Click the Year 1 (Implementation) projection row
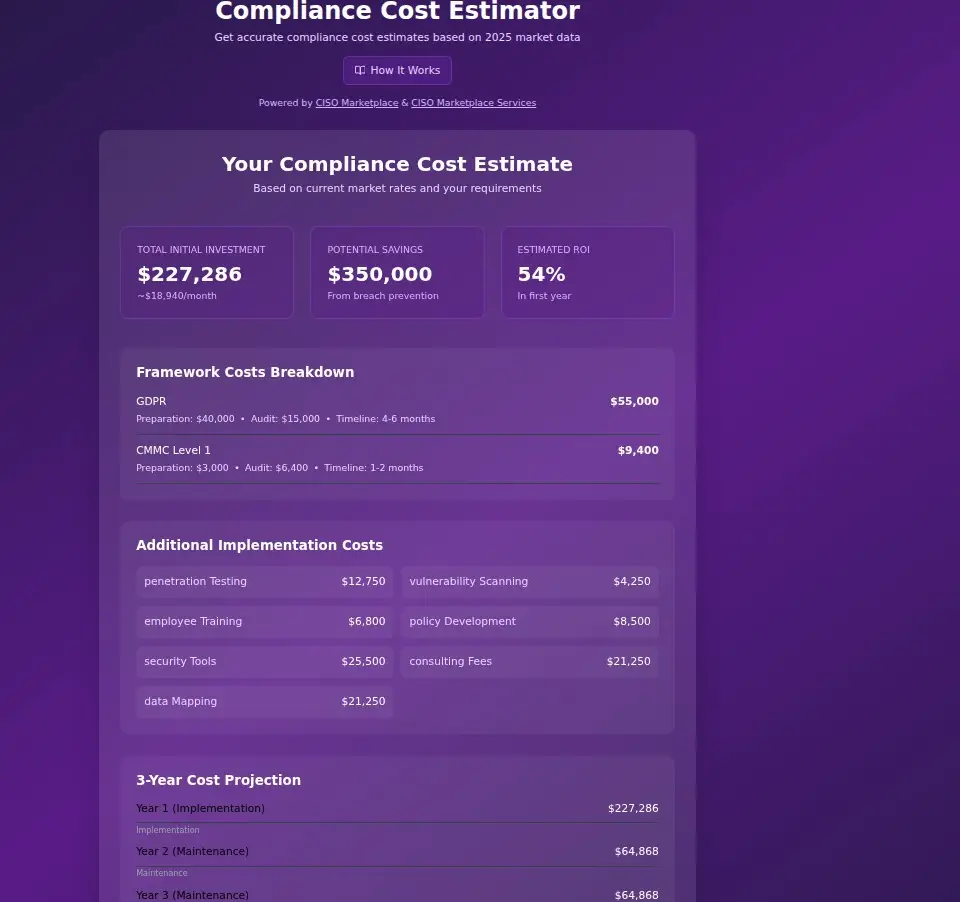The image size is (960, 902). pyautogui.click(x=397, y=808)
